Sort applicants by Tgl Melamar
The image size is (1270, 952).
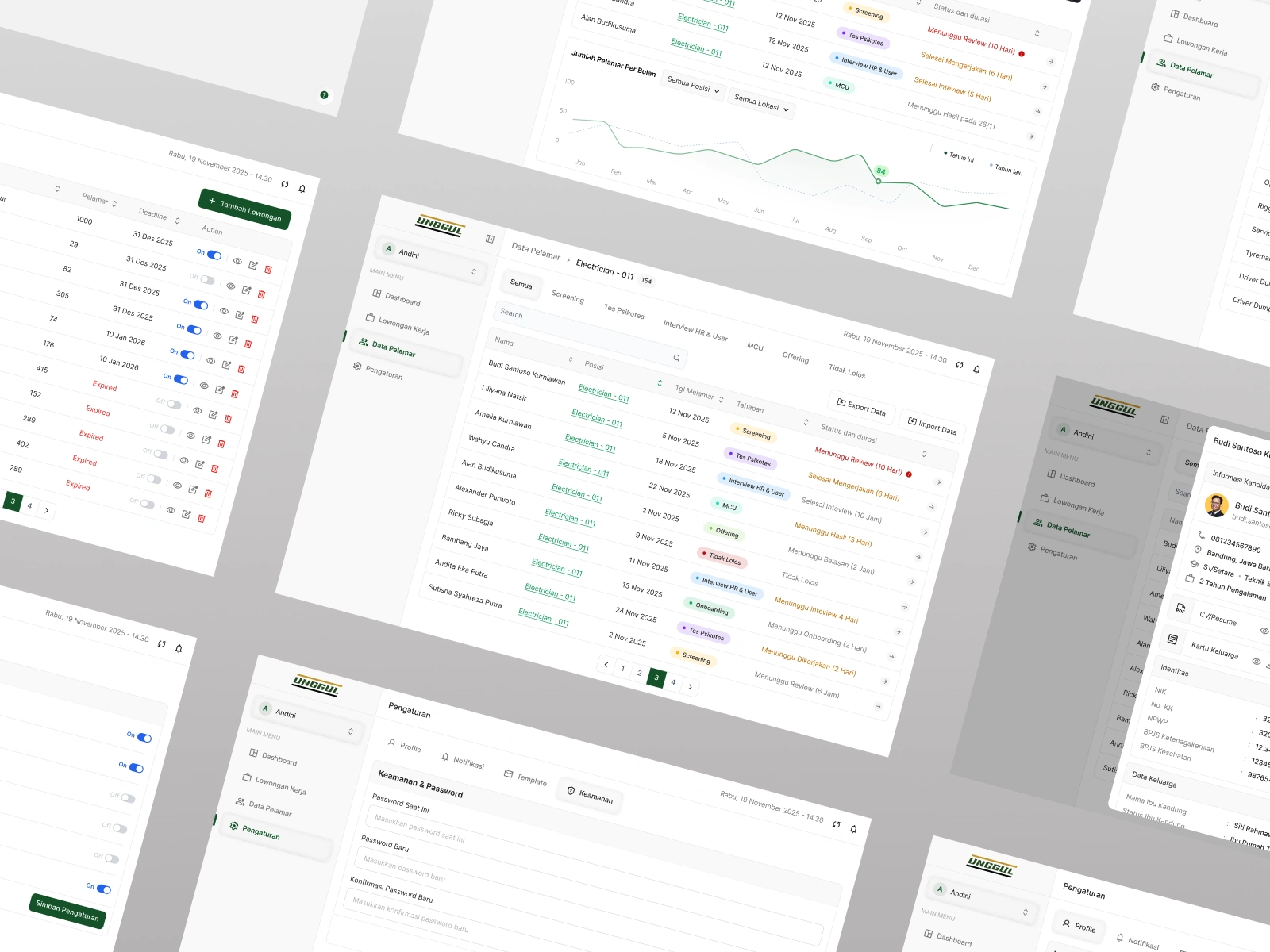point(721,399)
